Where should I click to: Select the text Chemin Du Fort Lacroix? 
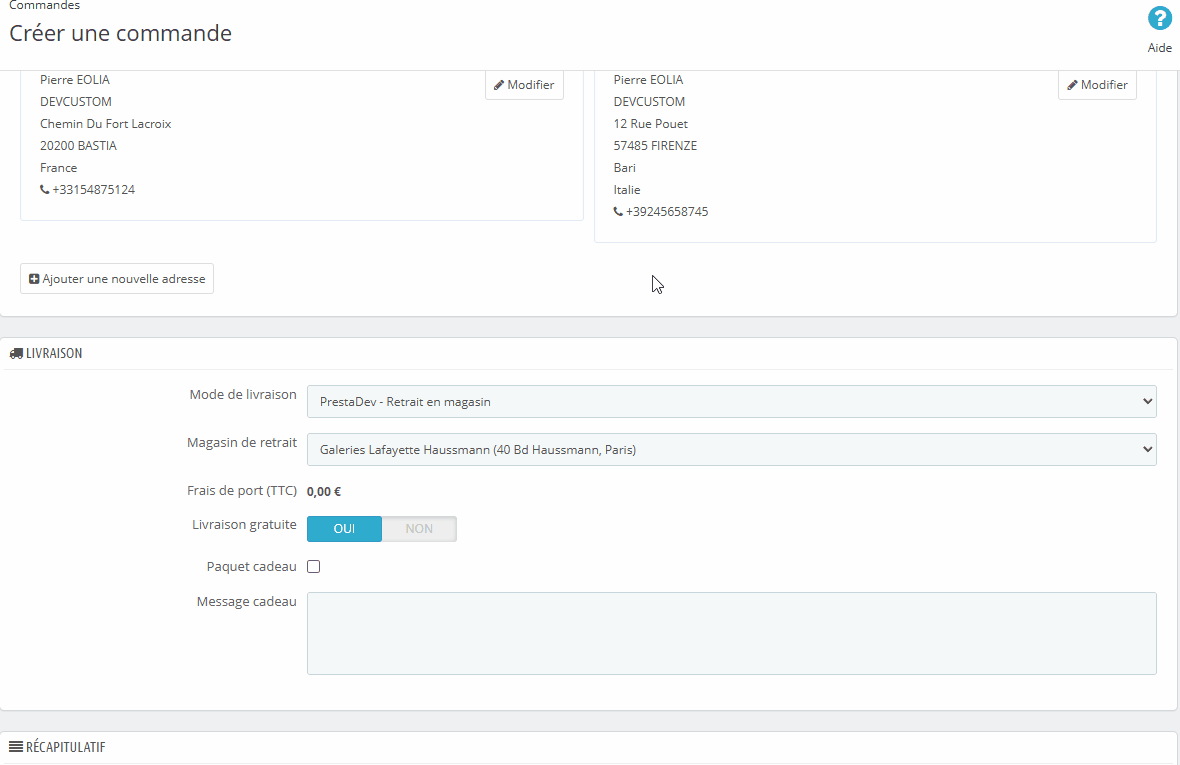point(105,123)
